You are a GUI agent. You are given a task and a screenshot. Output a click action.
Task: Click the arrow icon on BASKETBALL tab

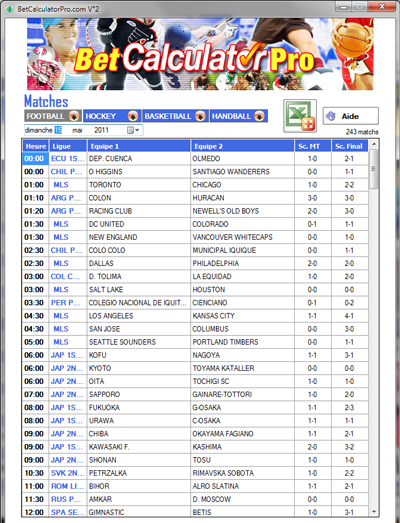(201, 116)
